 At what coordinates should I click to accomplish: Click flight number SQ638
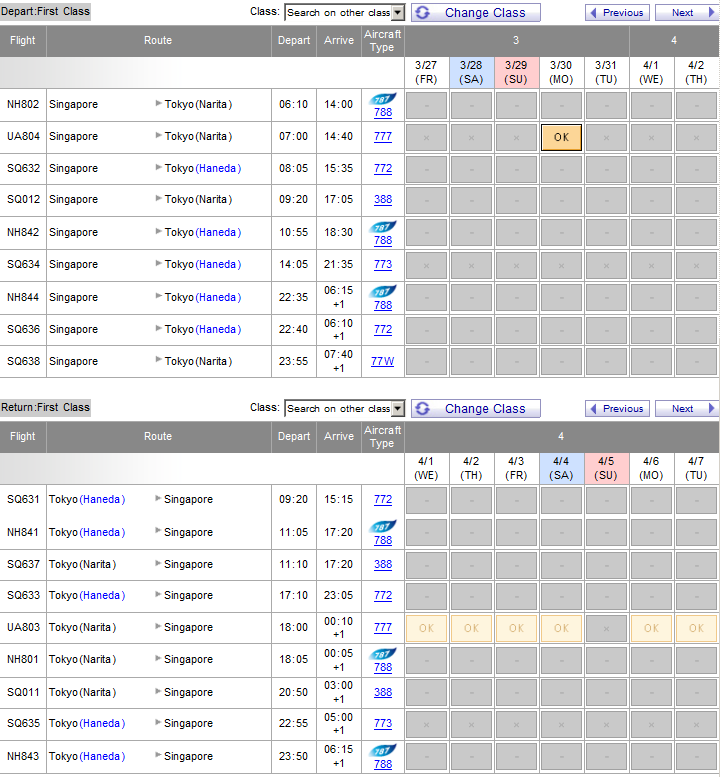coord(23,361)
